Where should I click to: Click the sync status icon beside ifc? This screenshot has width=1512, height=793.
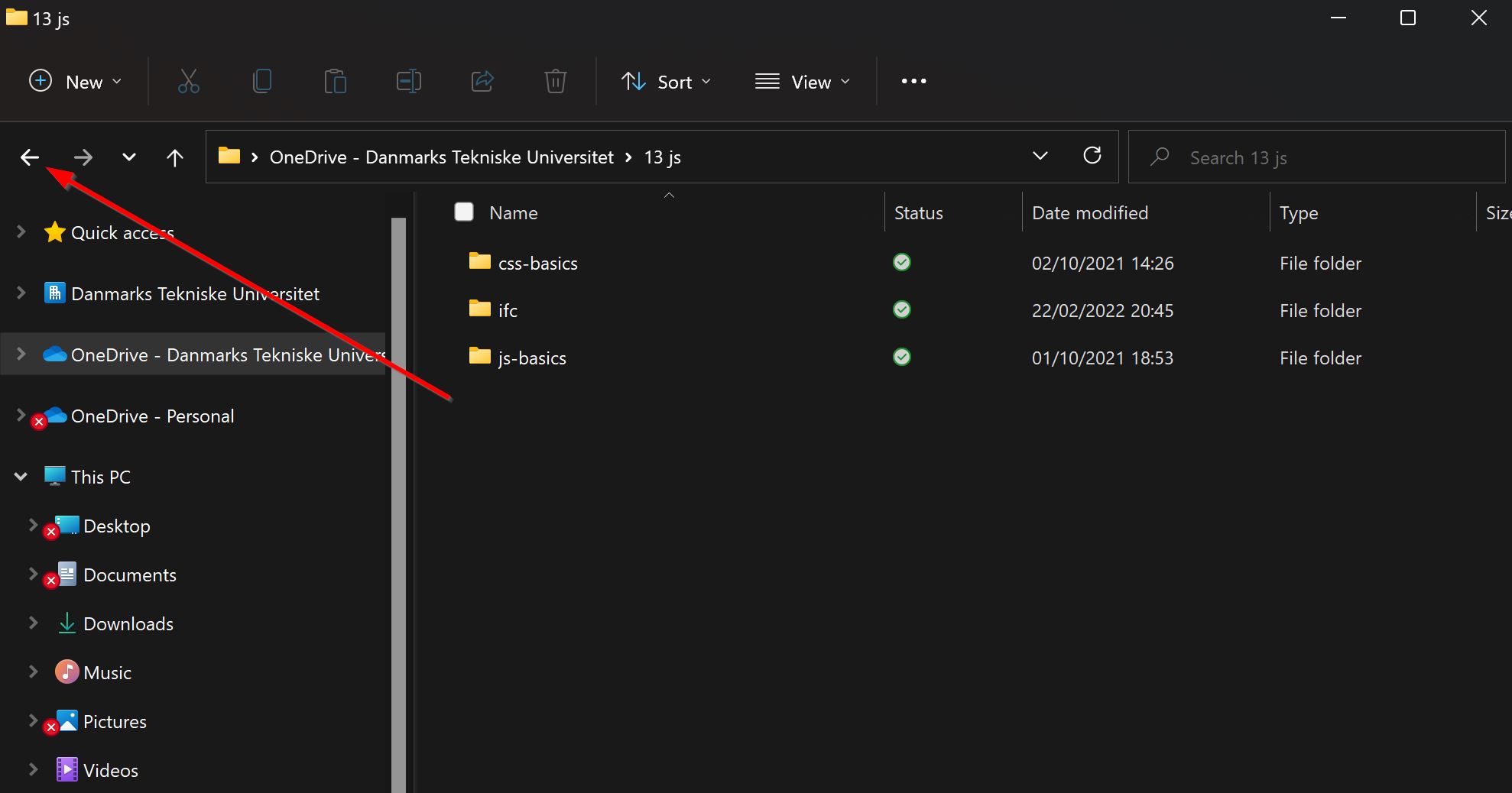(x=901, y=309)
